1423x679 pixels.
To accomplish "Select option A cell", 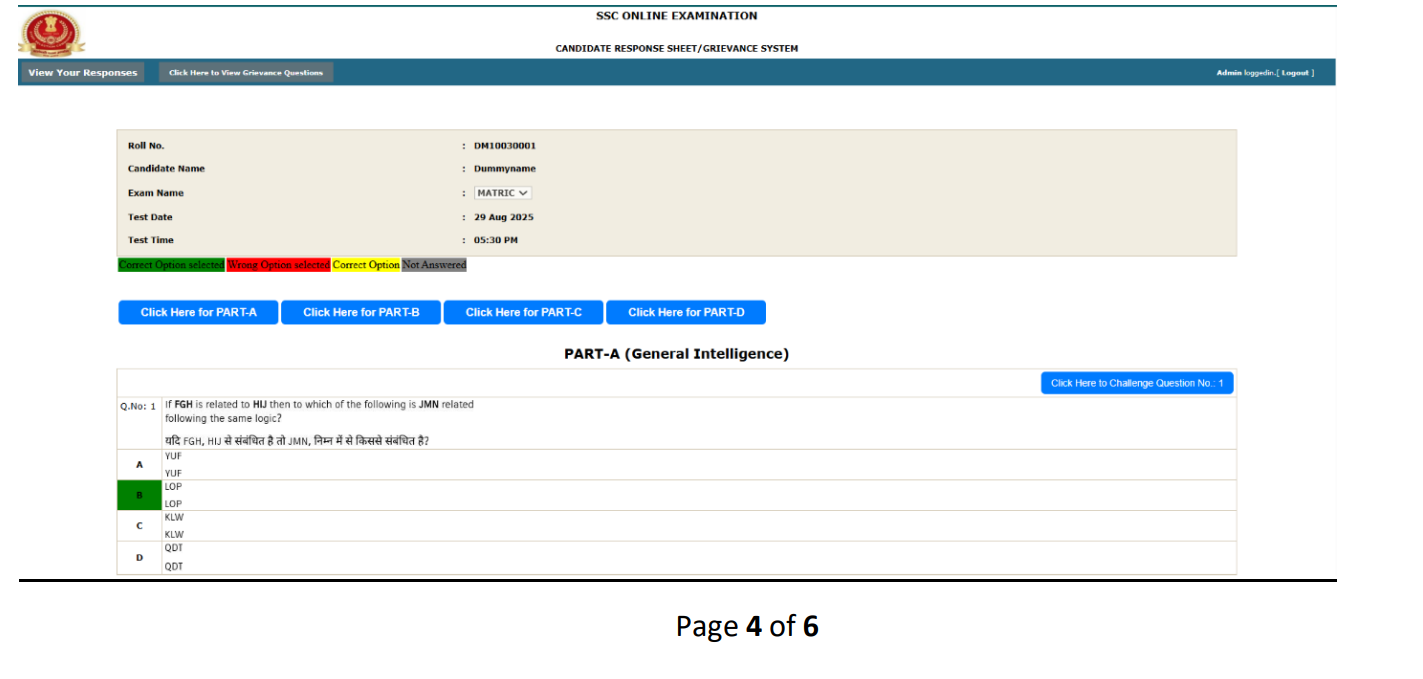I will (139, 465).
